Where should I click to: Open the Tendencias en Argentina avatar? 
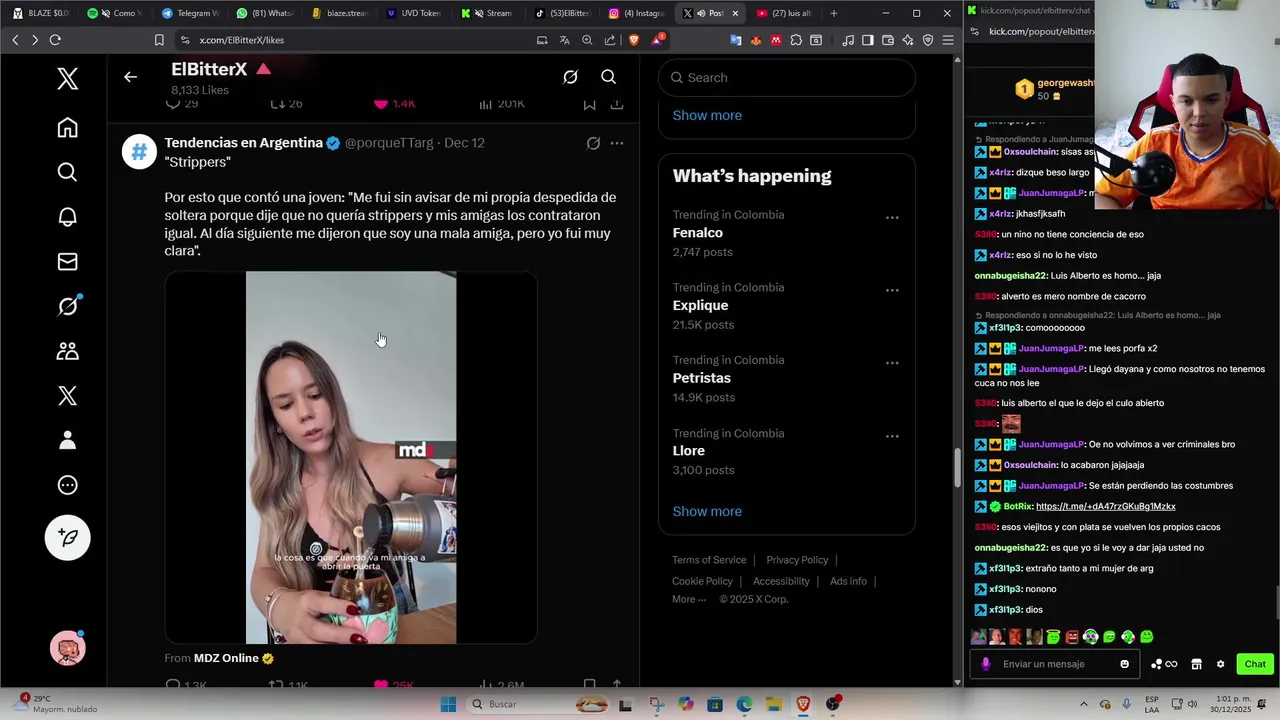click(139, 151)
